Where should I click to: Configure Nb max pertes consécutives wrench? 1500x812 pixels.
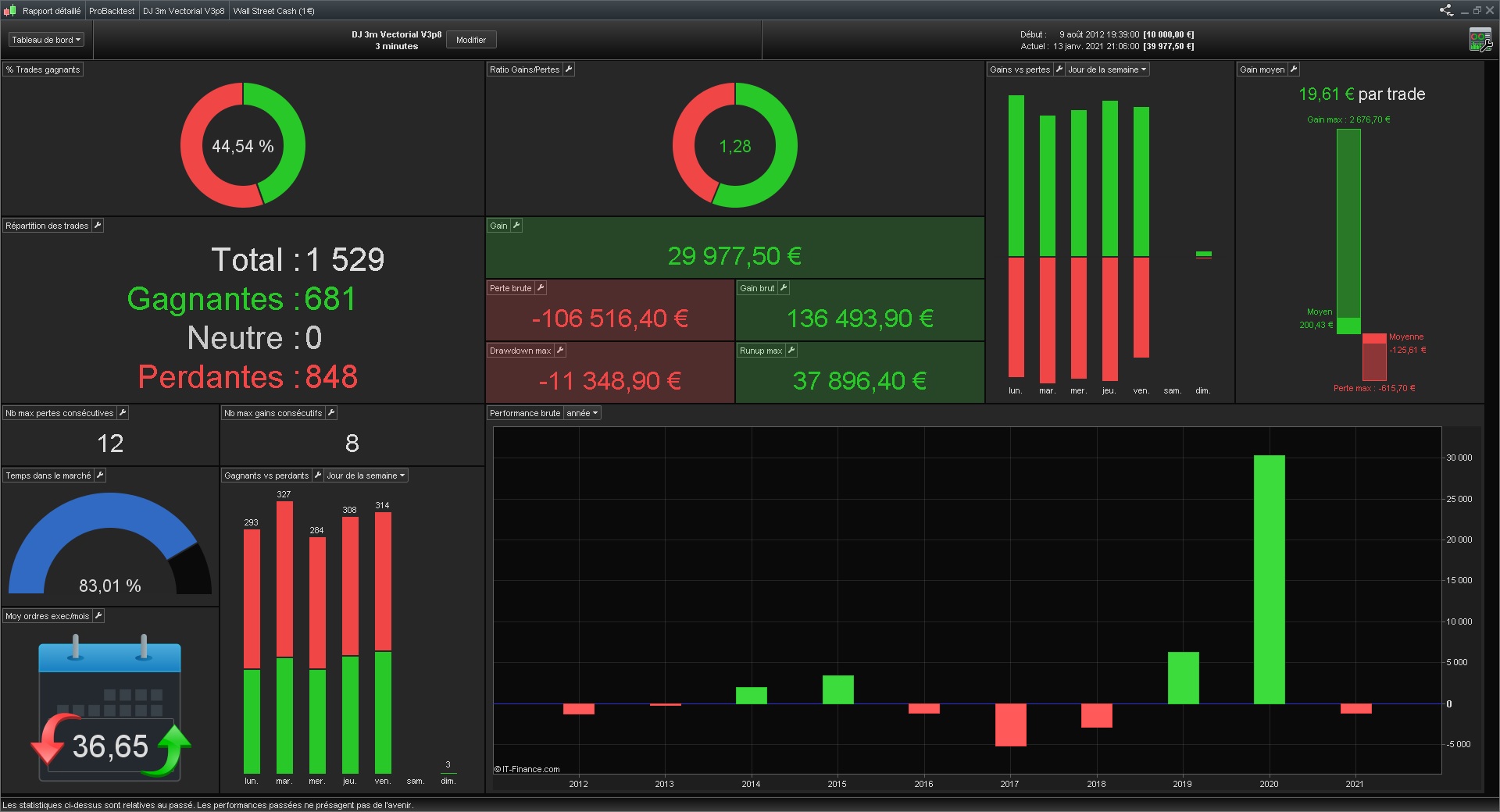123,413
